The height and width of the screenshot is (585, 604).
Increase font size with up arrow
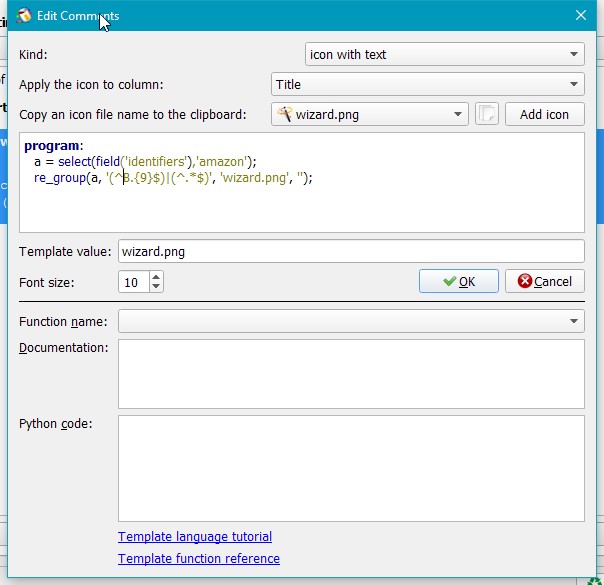point(156,277)
